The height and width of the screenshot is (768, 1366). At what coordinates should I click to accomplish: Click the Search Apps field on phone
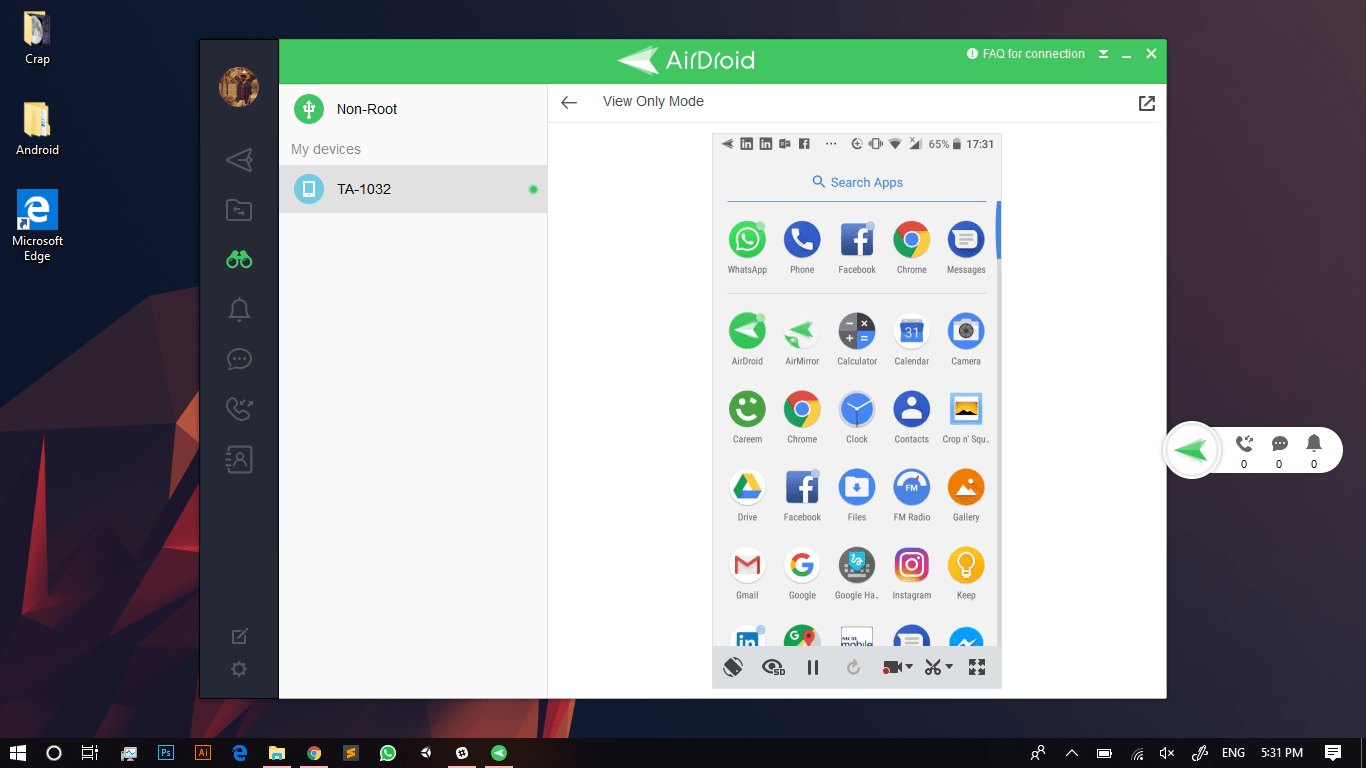(857, 182)
